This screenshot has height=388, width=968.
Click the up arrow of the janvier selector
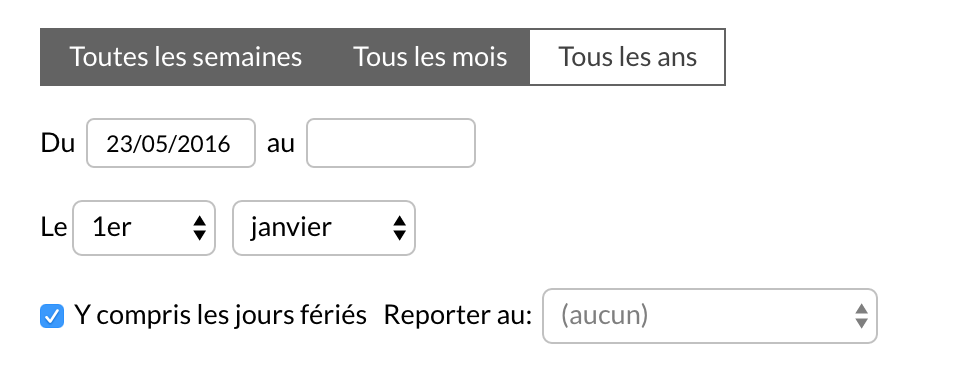(x=399, y=221)
